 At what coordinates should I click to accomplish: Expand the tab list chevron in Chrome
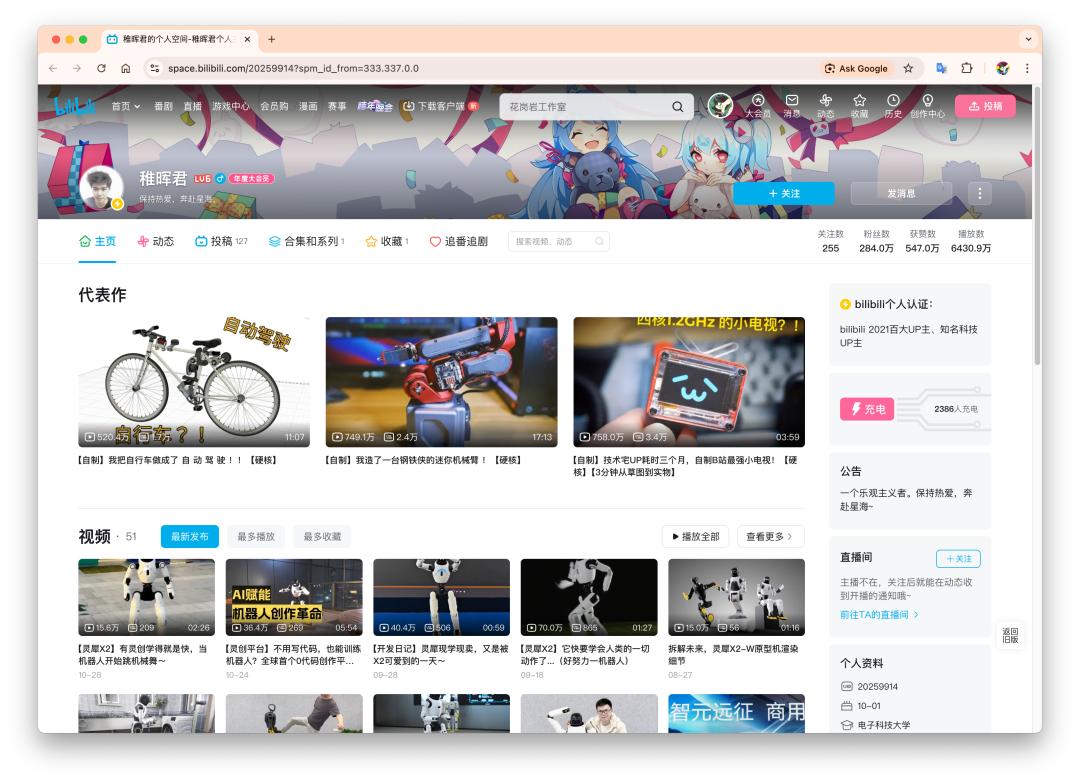pos(1028,39)
